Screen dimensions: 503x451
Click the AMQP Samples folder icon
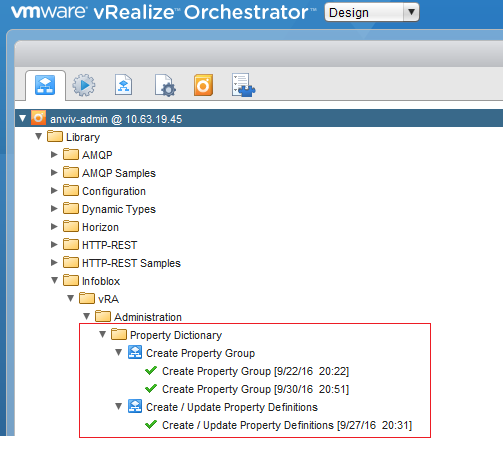[x=71, y=172]
